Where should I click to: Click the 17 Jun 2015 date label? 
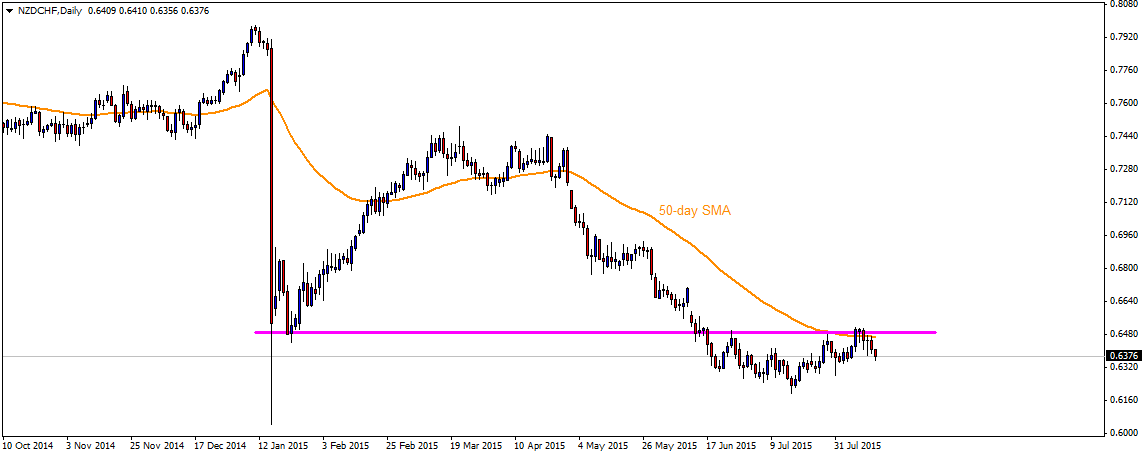click(731, 445)
